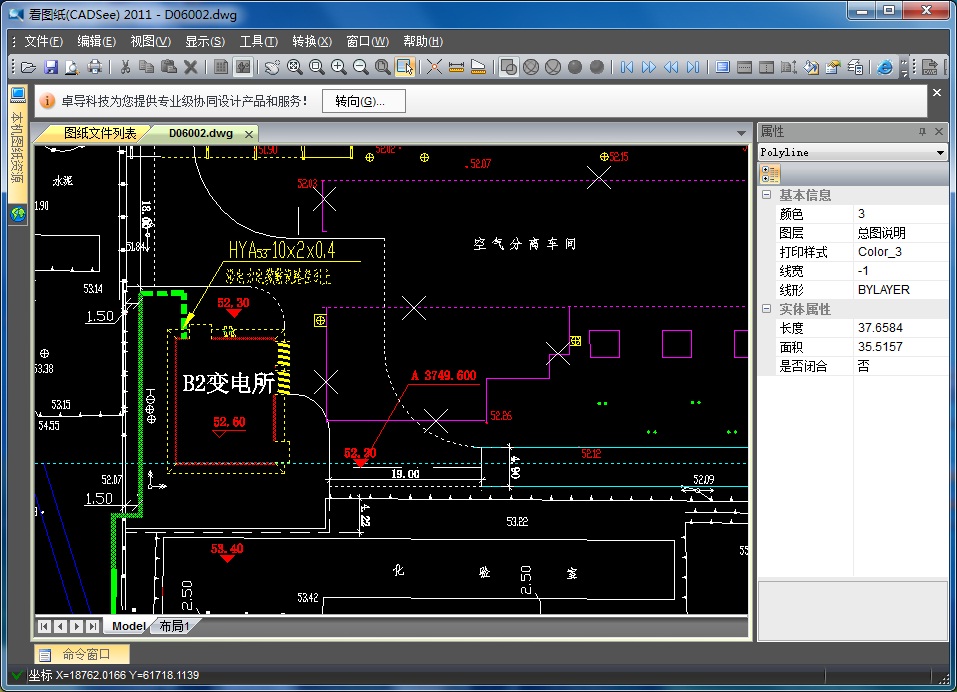Screen dimensions: 957x692
Task: Toggle the grid display toolbar button
Action: pos(221,67)
